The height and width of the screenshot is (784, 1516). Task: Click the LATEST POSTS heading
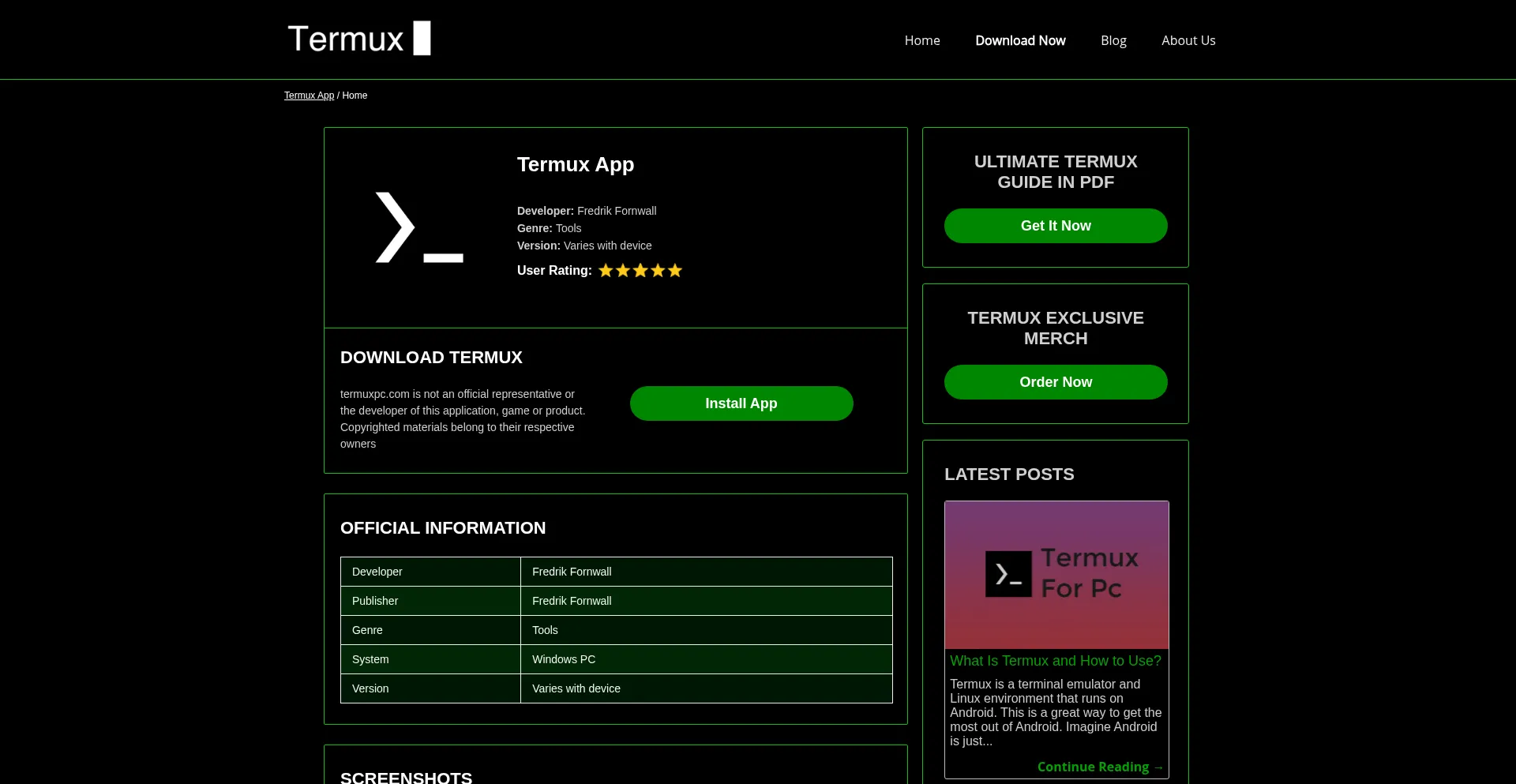pyautogui.click(x=1009, y=474)
